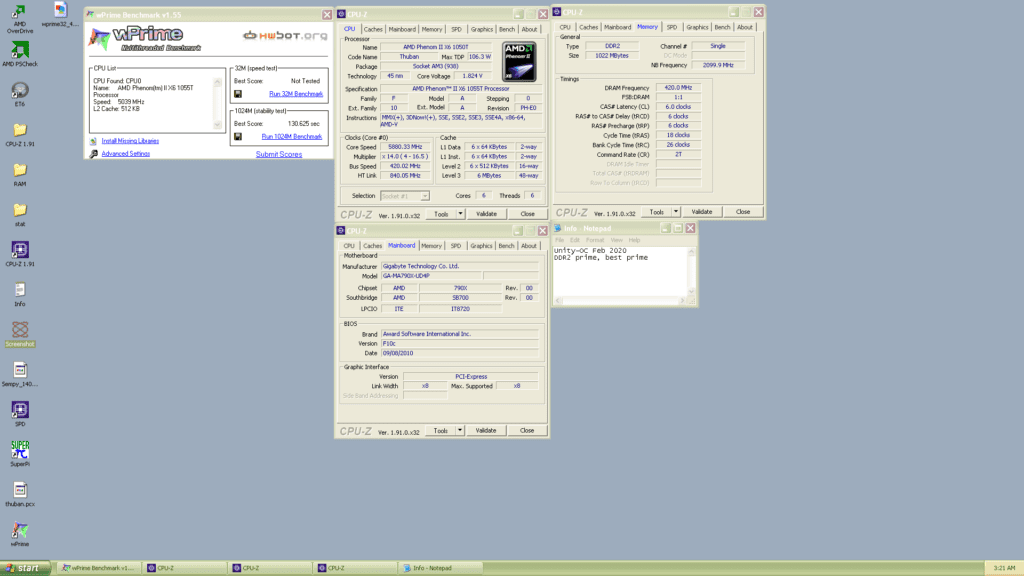Click the taskbar clock showing 3:21 AM

tap(1004, 568)
